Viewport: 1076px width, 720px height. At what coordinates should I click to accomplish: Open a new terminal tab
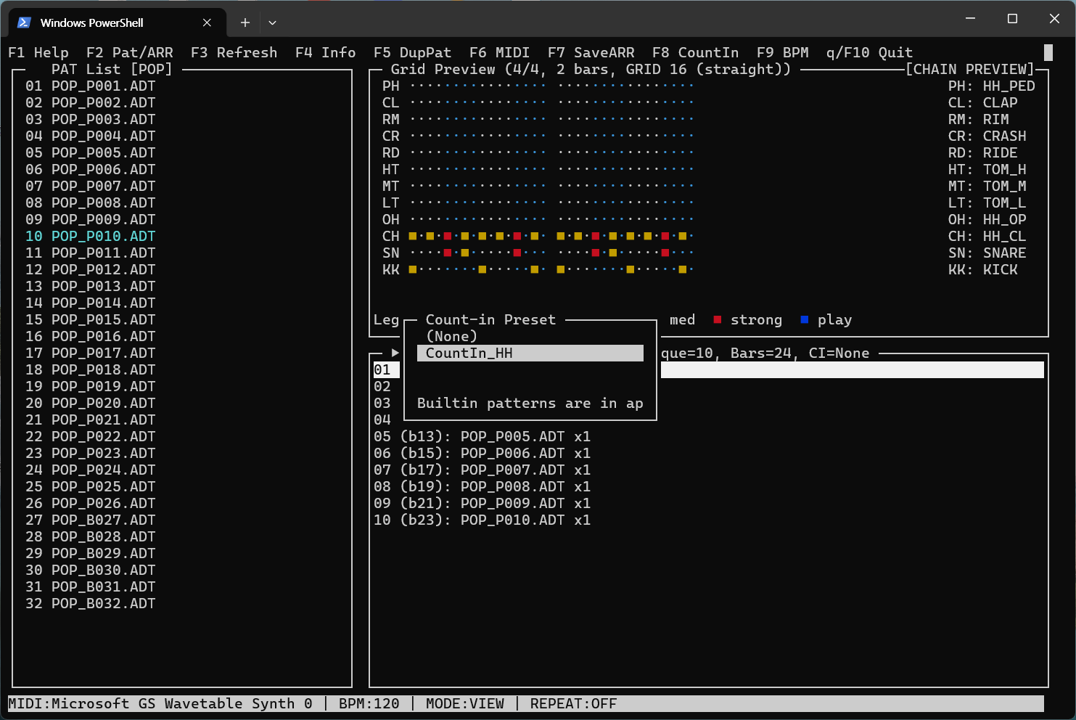(x=245, y=22)
